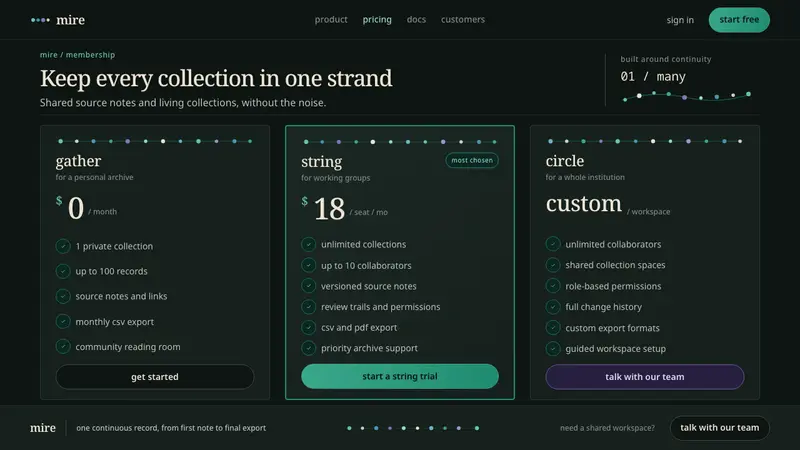Click check icon beside up to 100 records
800x450 pixels.
tap(63, 271)
